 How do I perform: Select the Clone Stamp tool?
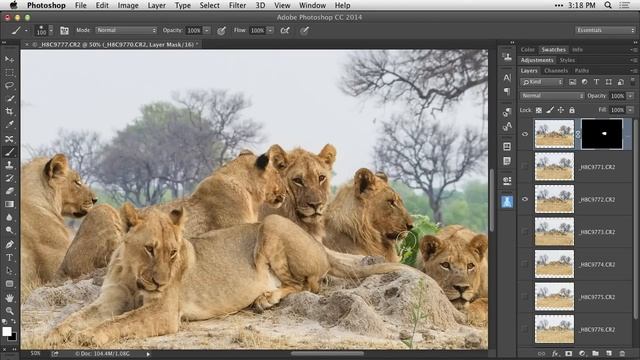click(x=9, y=165)
